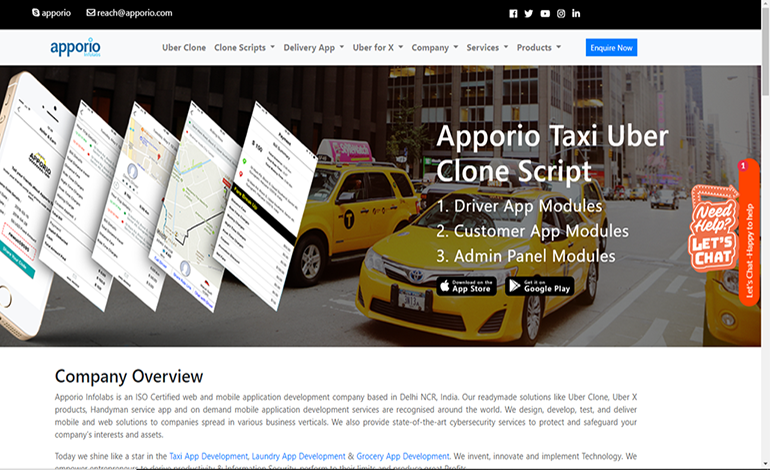Open the Need Help Let's Chat sticker
The image size is (770, 470).
714,228
